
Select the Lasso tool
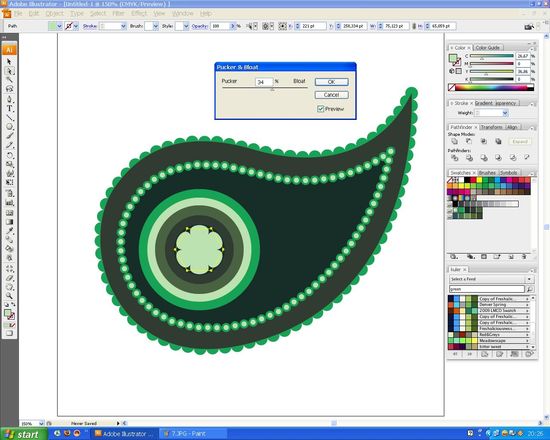tap(9, 89)
